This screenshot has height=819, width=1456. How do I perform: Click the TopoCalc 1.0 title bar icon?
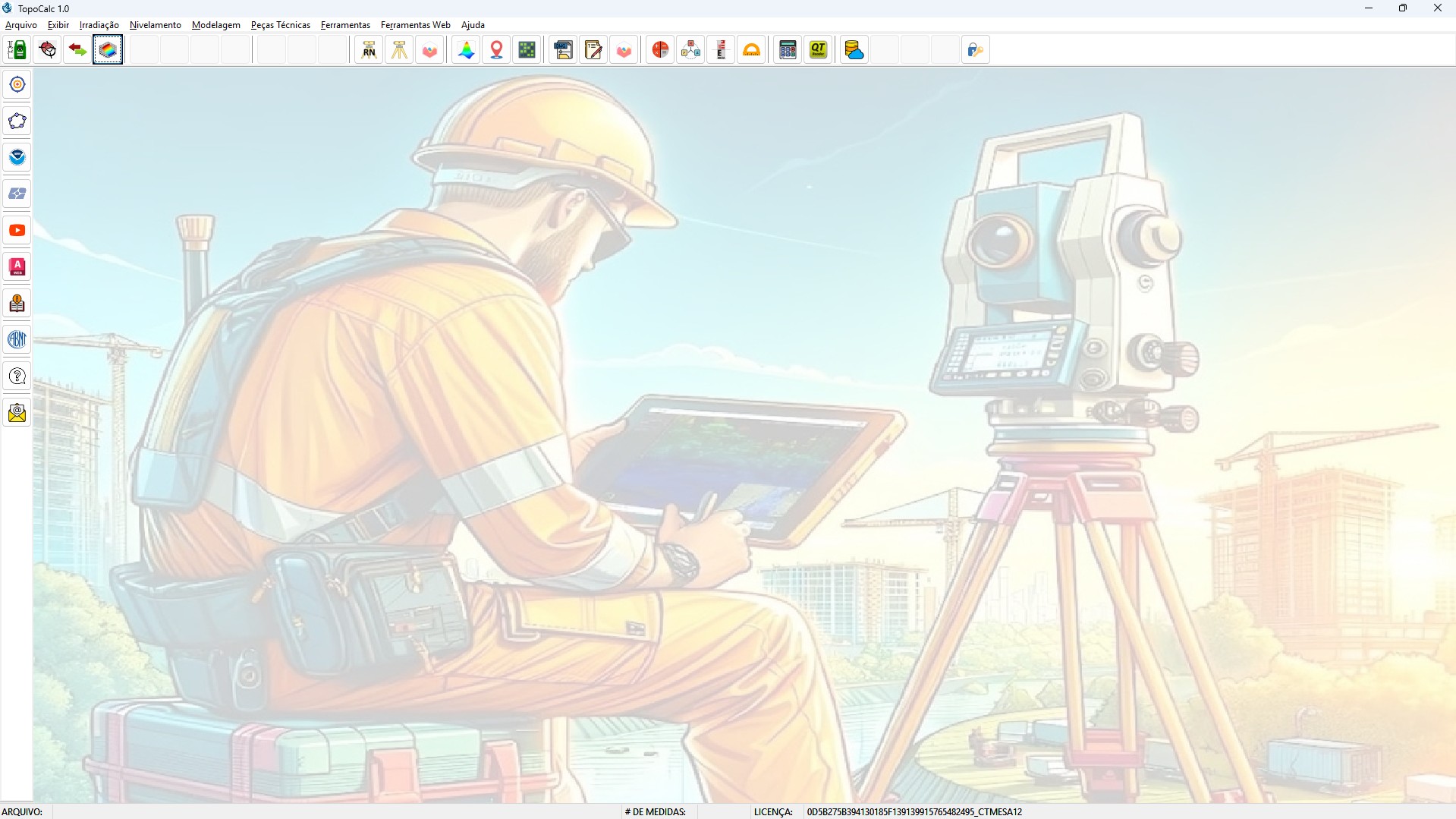point(8,8)
